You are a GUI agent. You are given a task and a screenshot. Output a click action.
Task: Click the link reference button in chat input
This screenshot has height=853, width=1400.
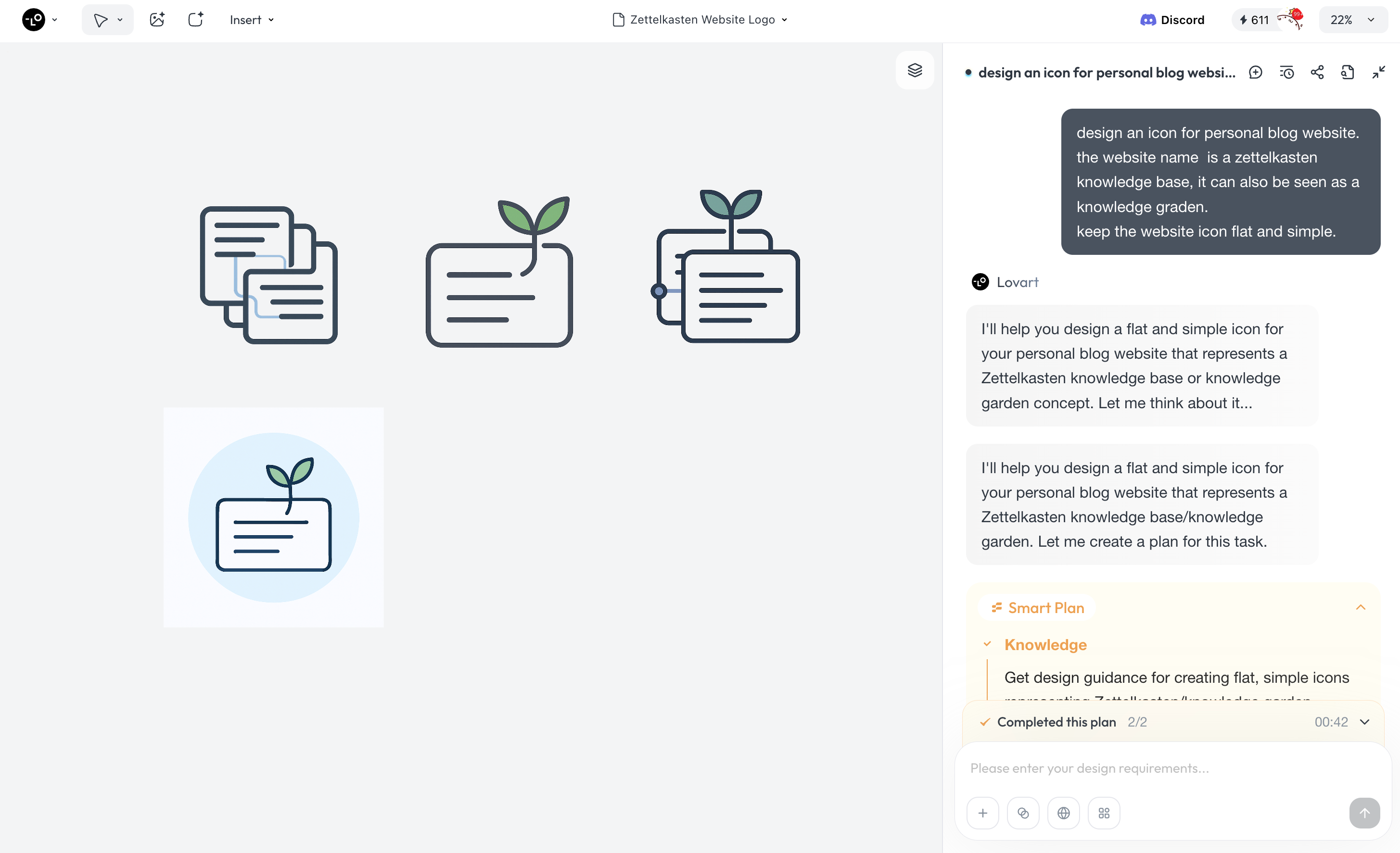click(x=1023, y=813)
